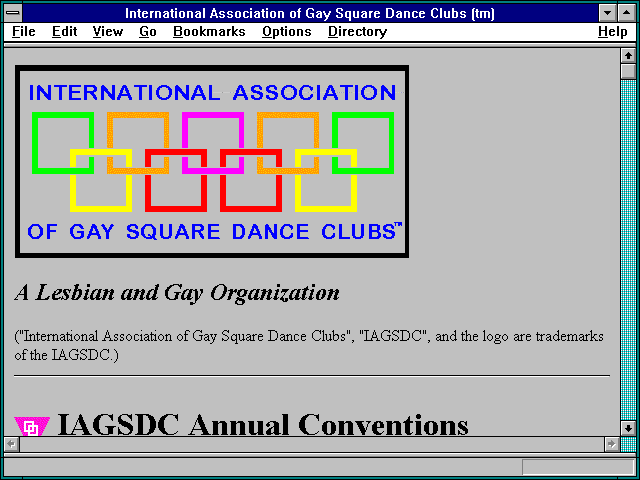
Task: Click the IAGSDC interlocking squares logo image
Action: pos(212,162)
